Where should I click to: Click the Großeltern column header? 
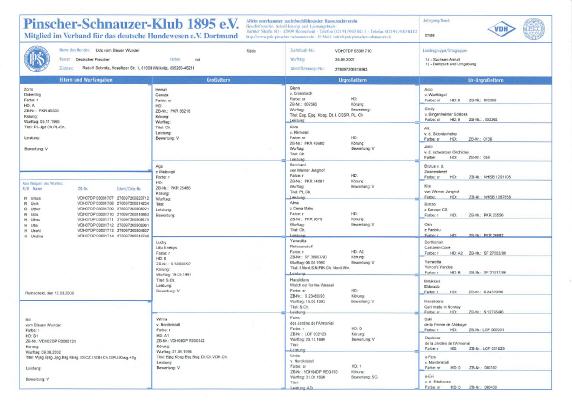219,80
